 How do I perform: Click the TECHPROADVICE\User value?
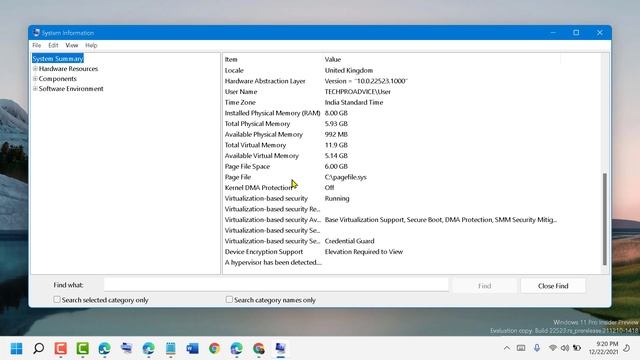click(358, 91)
